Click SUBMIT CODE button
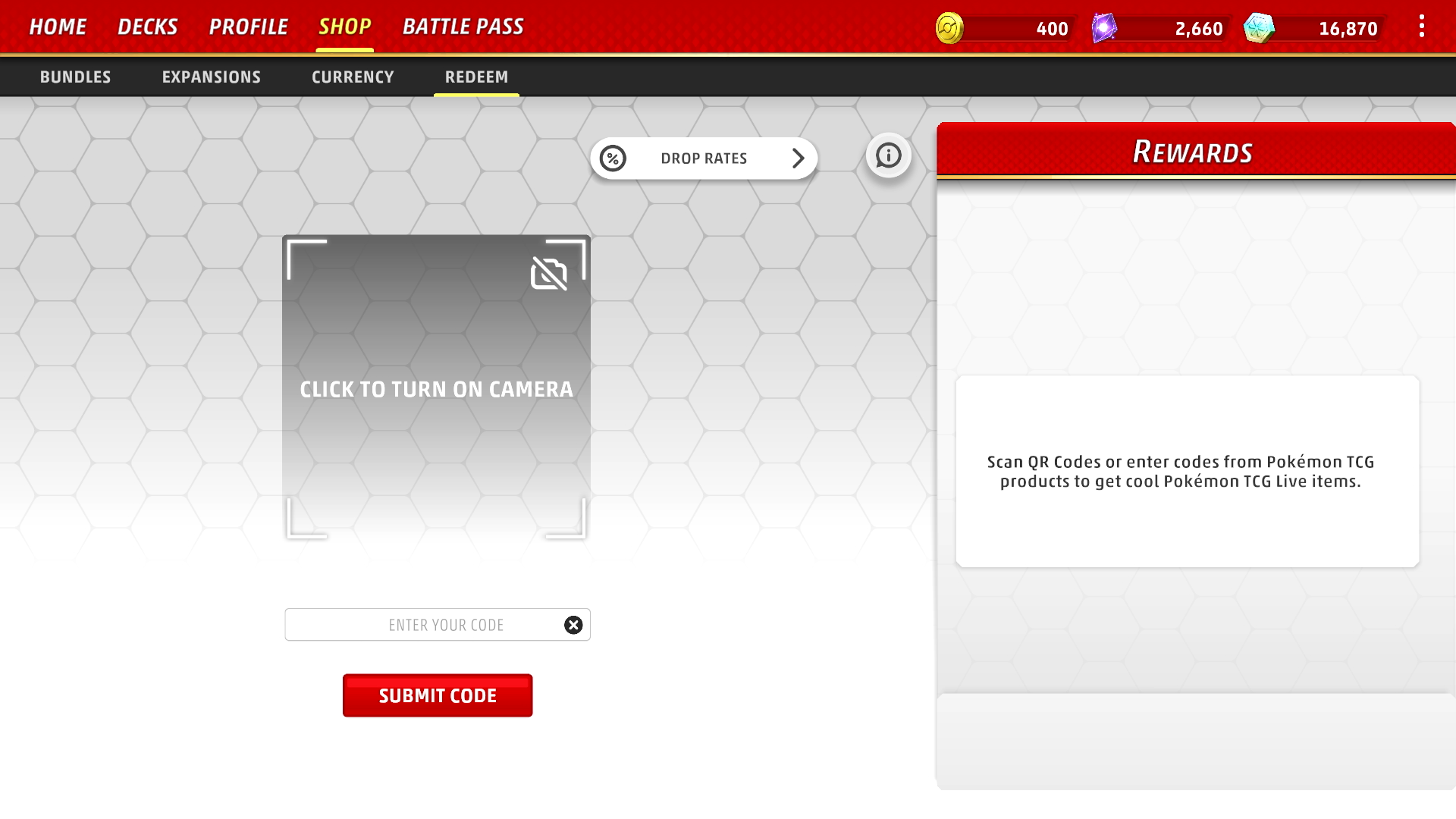The width and height of the screenshot is (1456, 819). pos(437,695)
